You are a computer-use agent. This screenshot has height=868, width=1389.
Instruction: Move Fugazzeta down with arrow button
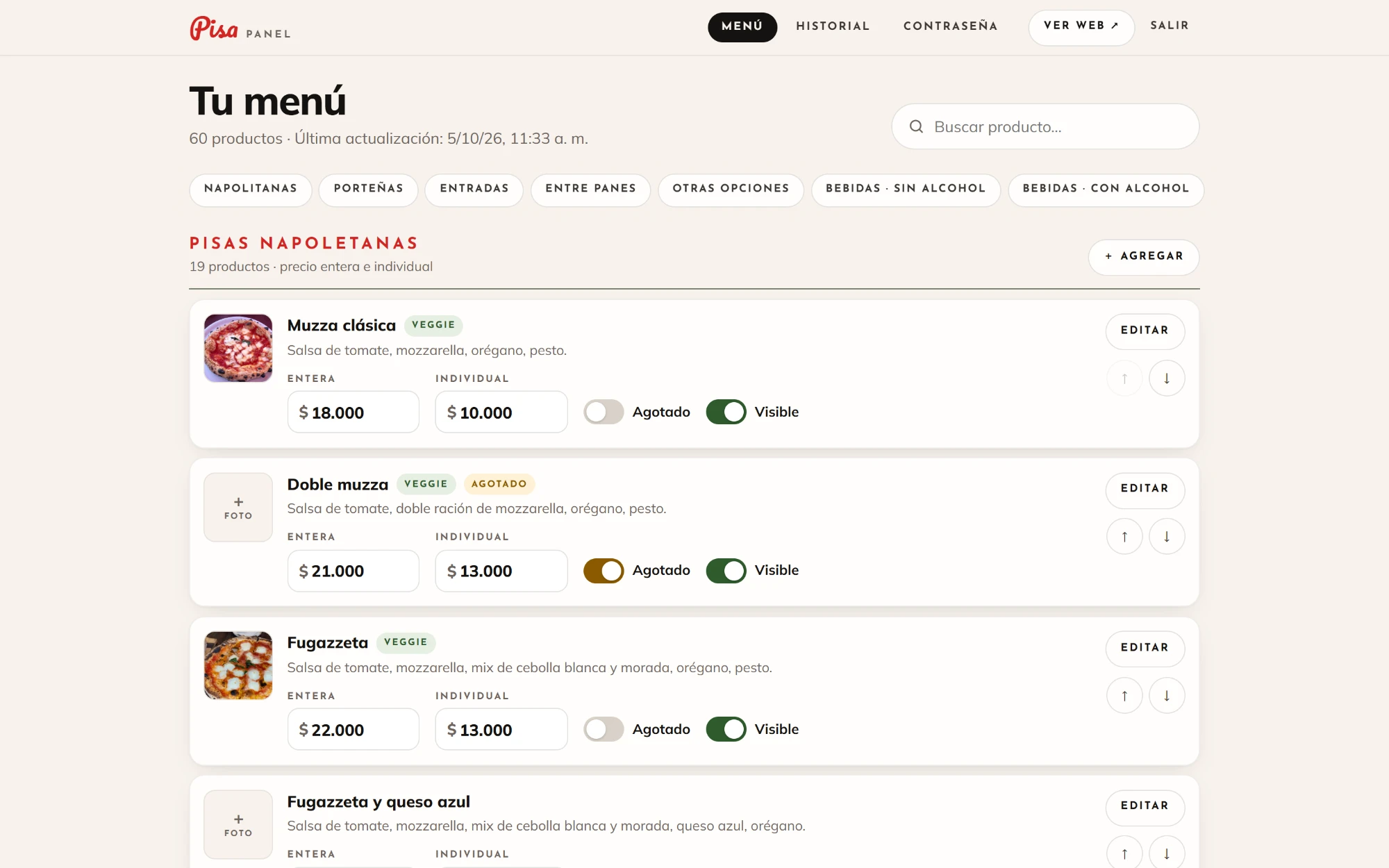[x=1166, y=696]
